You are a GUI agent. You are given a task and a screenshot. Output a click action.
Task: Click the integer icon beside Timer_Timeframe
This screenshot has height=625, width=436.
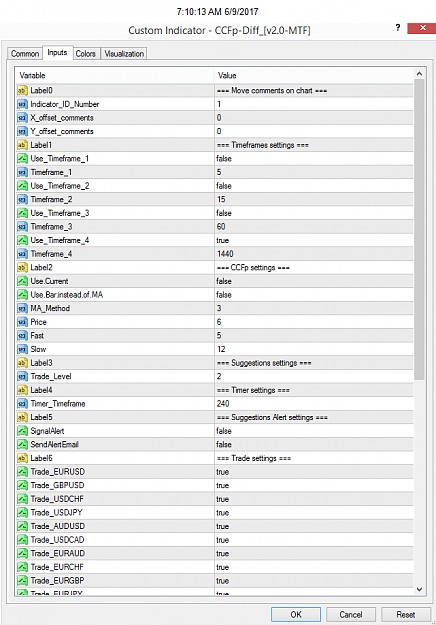click(22, 404)
